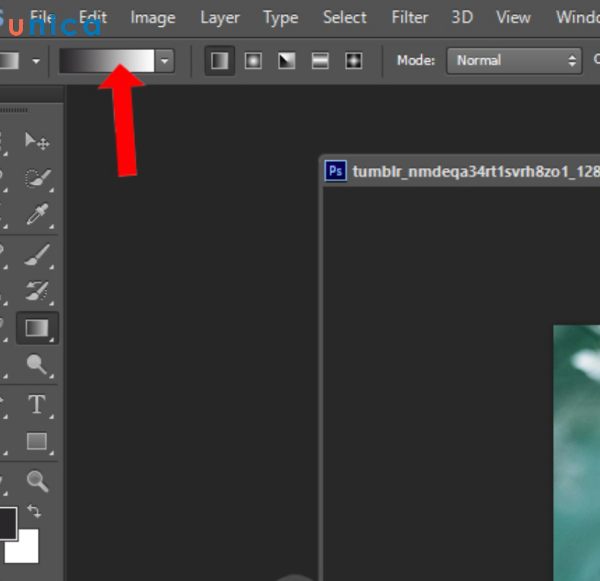600x581 pixels.
Task: Open the gradient picker dropdown arrow
Action: click(x=165, y=60)
